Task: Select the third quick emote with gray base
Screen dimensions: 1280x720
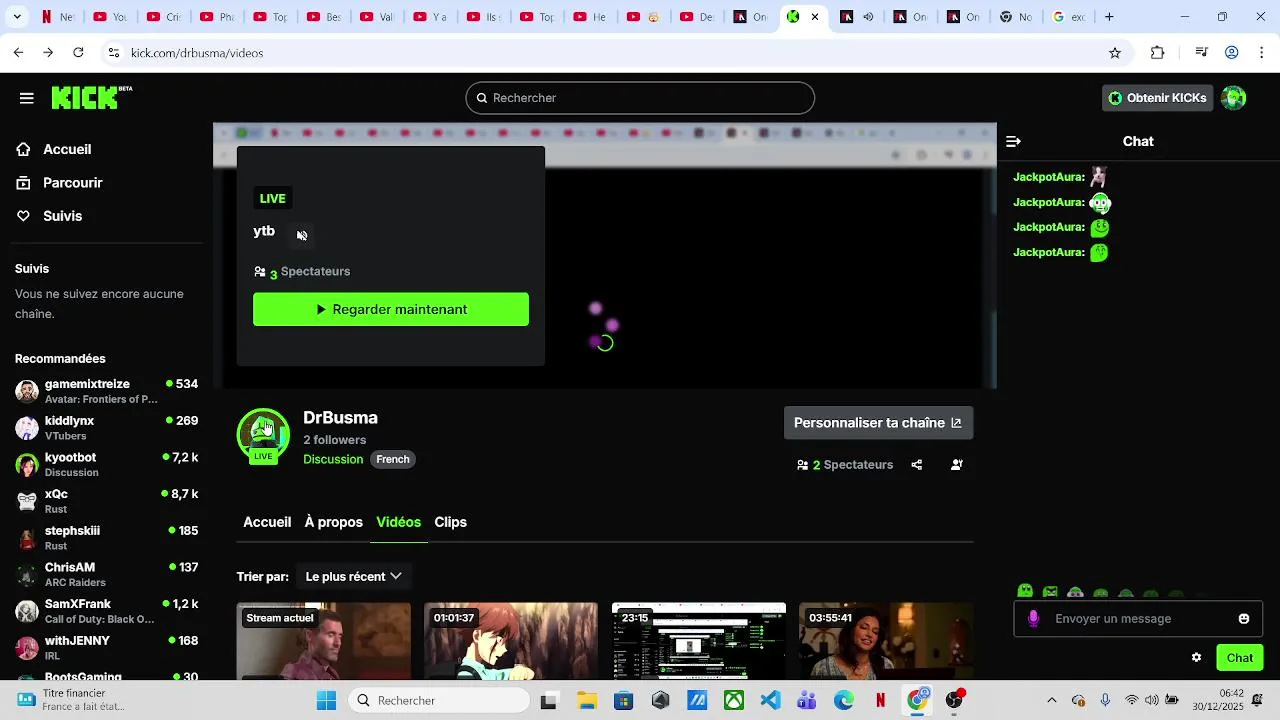Action: pos(1075,593)
